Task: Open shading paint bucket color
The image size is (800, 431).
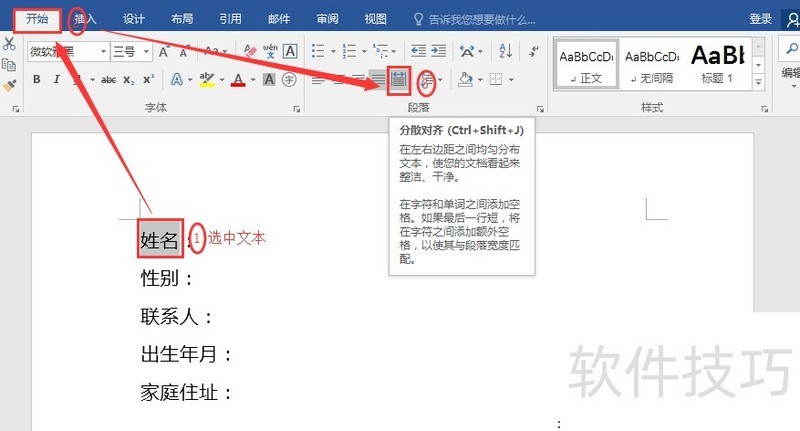Action: [x=465, y=79]
